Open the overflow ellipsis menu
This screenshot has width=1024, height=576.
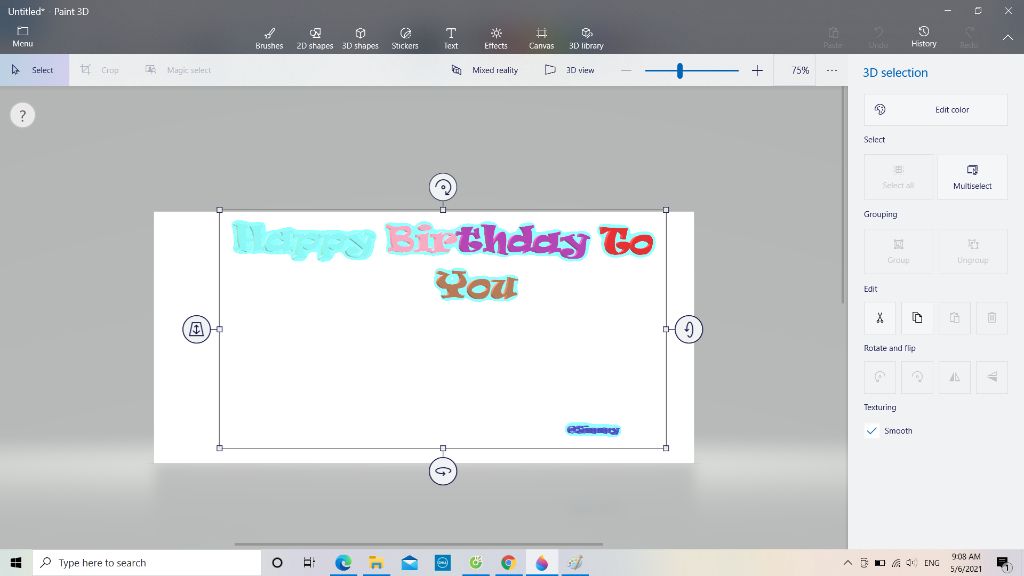click(x=832, y=70)
